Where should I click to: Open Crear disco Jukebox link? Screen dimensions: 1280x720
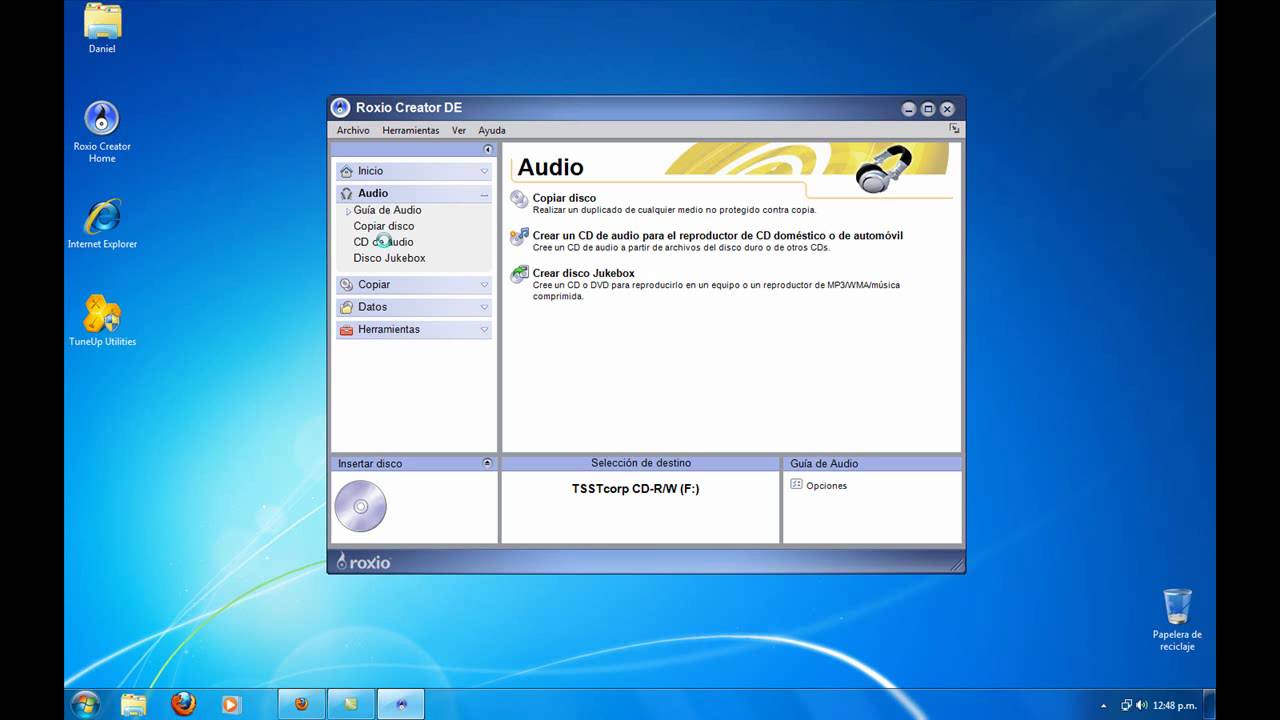pyautogui.click(x=583, y=273)
